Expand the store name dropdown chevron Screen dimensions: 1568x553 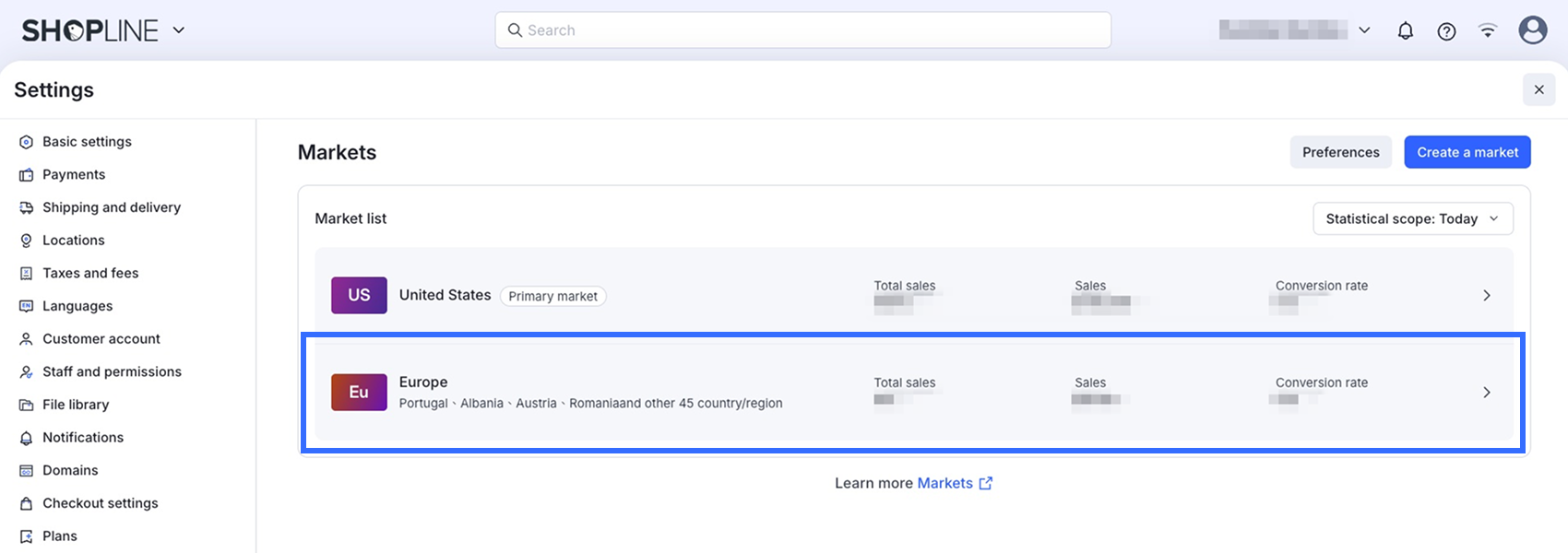[x=1364, y=30]
